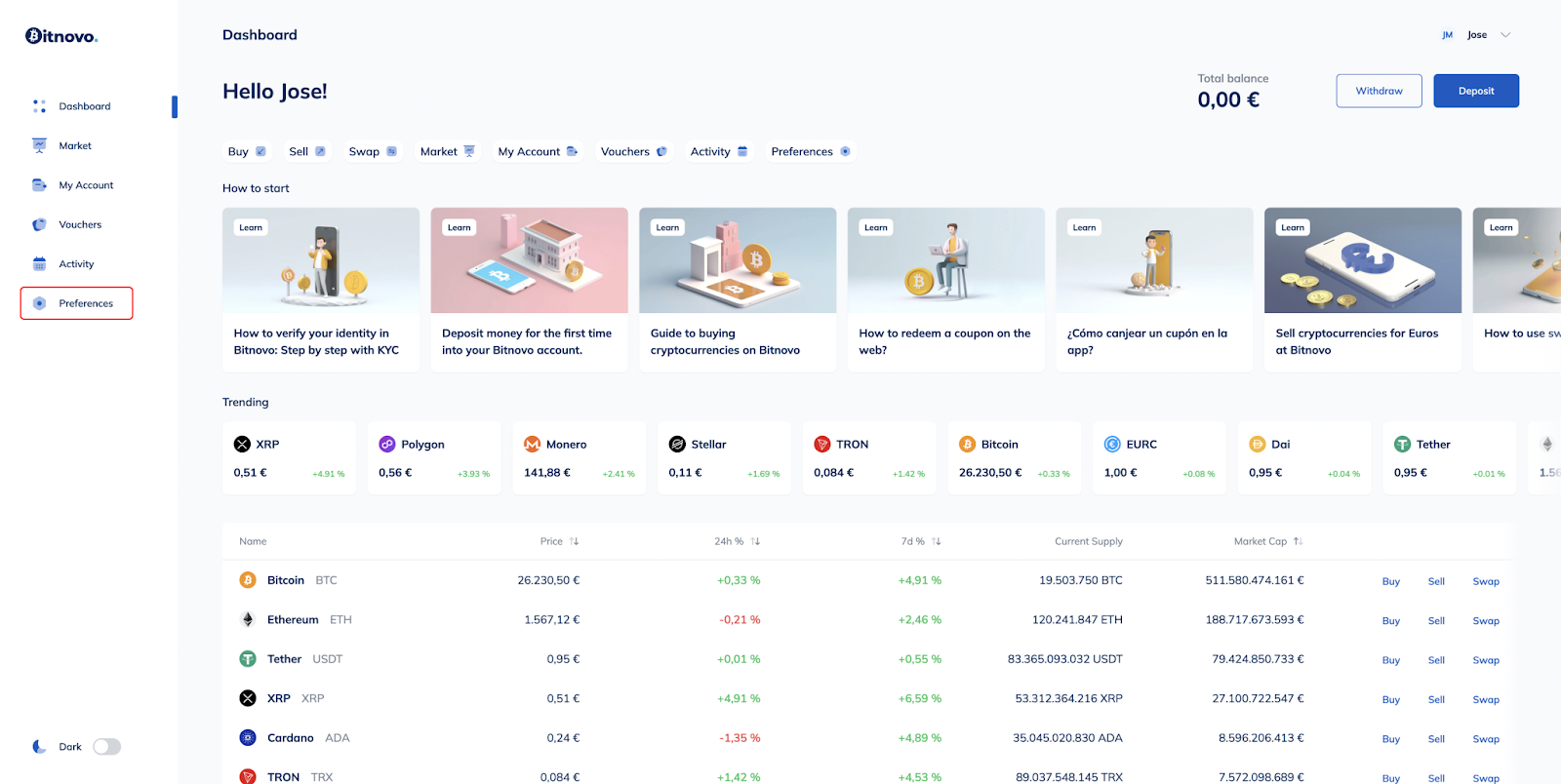Click the Ethereum icon in the table row
1561x784 pixels.
248,619
